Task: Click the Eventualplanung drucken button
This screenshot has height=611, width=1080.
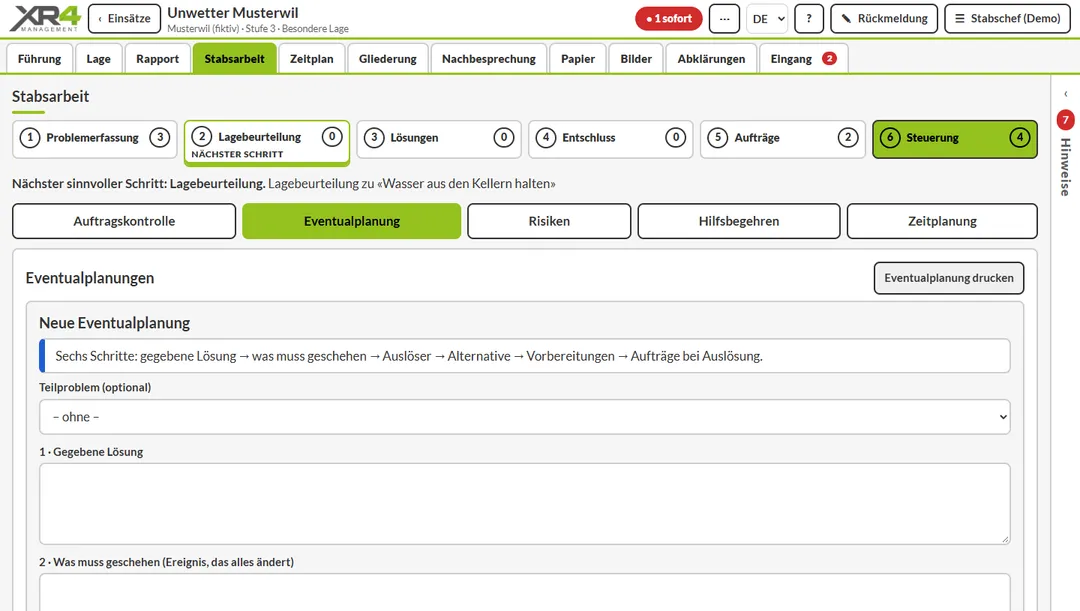Action: pyautogui.click(x=948, y=278)
